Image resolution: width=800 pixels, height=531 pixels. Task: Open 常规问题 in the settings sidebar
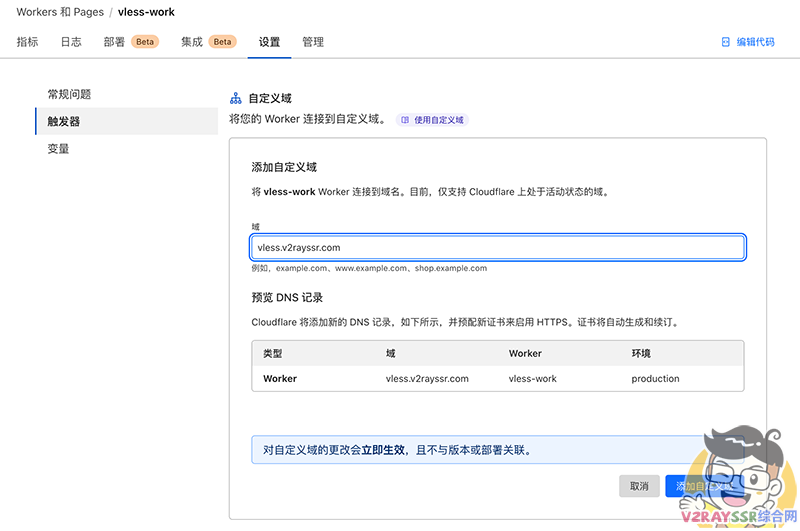click(x=69, y=94)
